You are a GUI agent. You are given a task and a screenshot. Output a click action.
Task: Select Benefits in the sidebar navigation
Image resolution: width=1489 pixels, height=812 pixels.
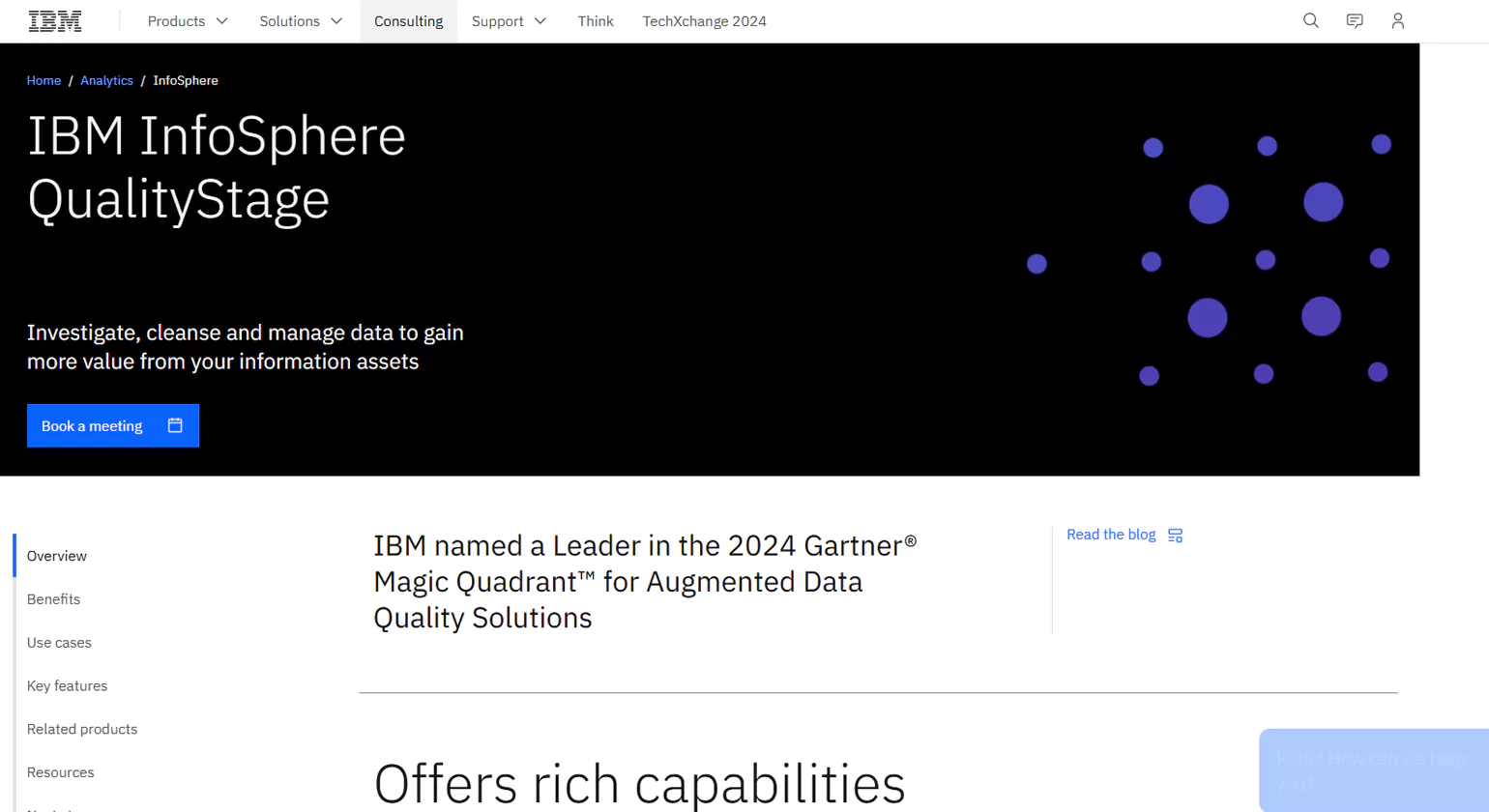click(53, 598)
